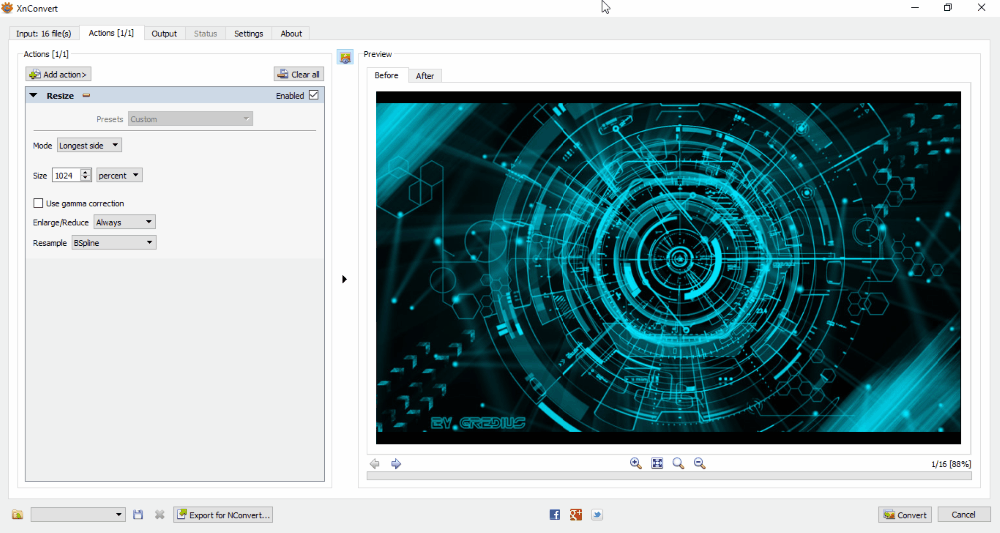
Task: Open the Enlarge/Reduce Always dropdown
Action: pos(124,223)
